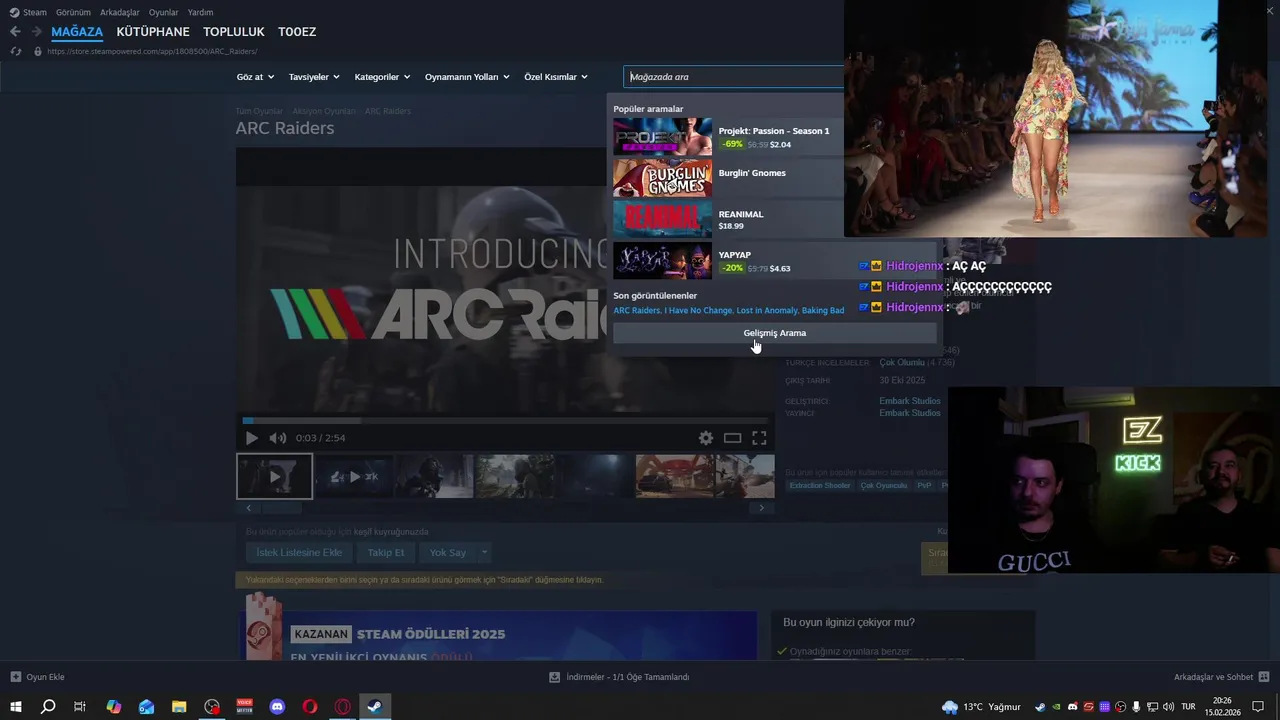The width and height of the screenshot is (1280, 720).
Task: Open the TOOEZ profile tab
Action: pyautogui.click(x=297, y=32)
